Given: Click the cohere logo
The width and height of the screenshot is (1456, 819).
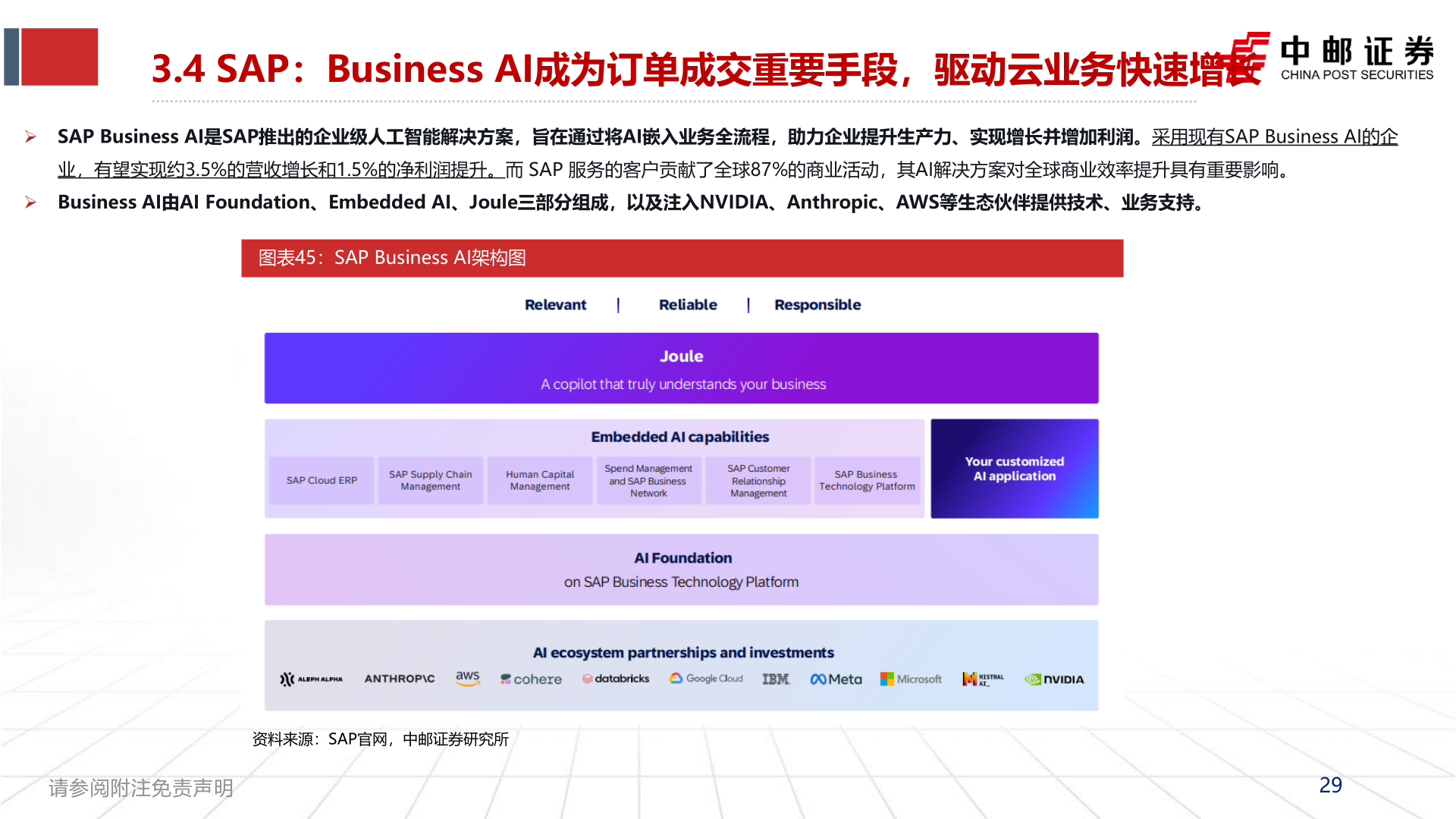Looking at the screenshot, I should coord(530,679).
